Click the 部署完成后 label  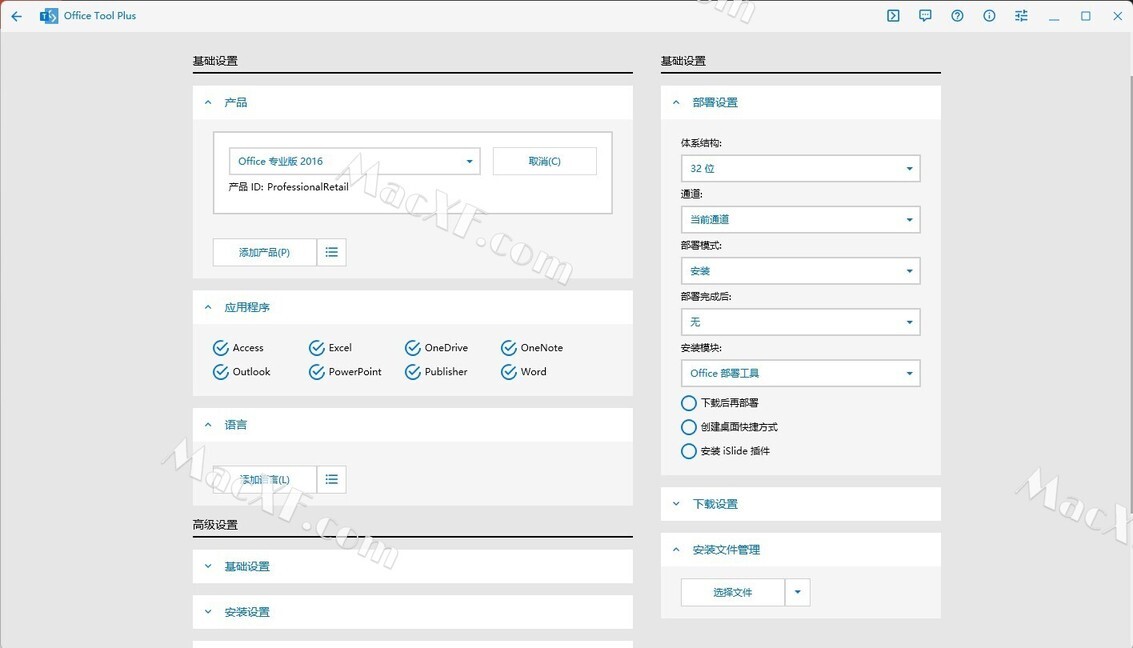(706, 297)
